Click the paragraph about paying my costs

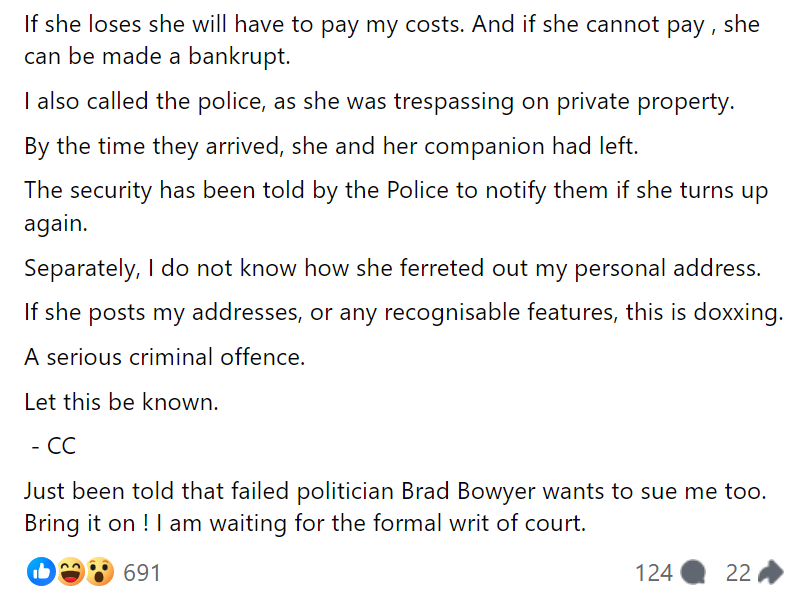click(391, 40)
